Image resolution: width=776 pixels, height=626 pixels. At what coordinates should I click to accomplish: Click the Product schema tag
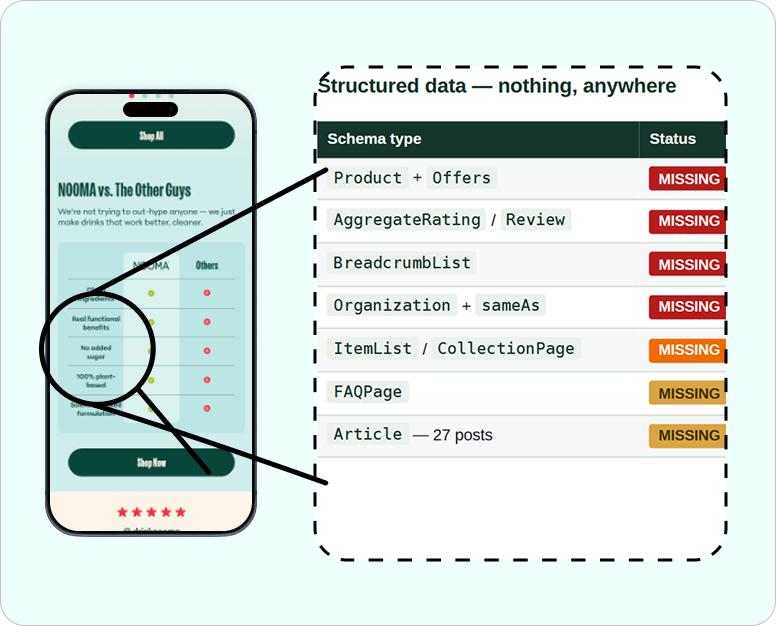coord(368,178)
